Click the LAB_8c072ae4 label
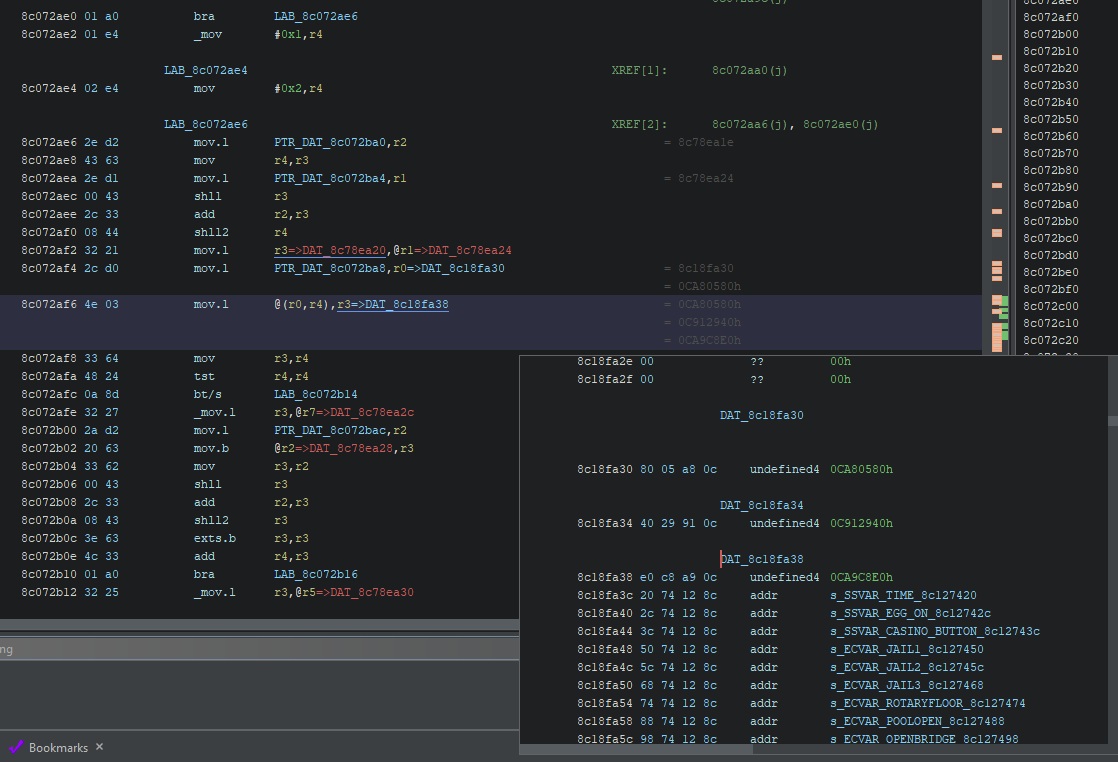Viewport: 1118px width, 762px height. (205, 70)
